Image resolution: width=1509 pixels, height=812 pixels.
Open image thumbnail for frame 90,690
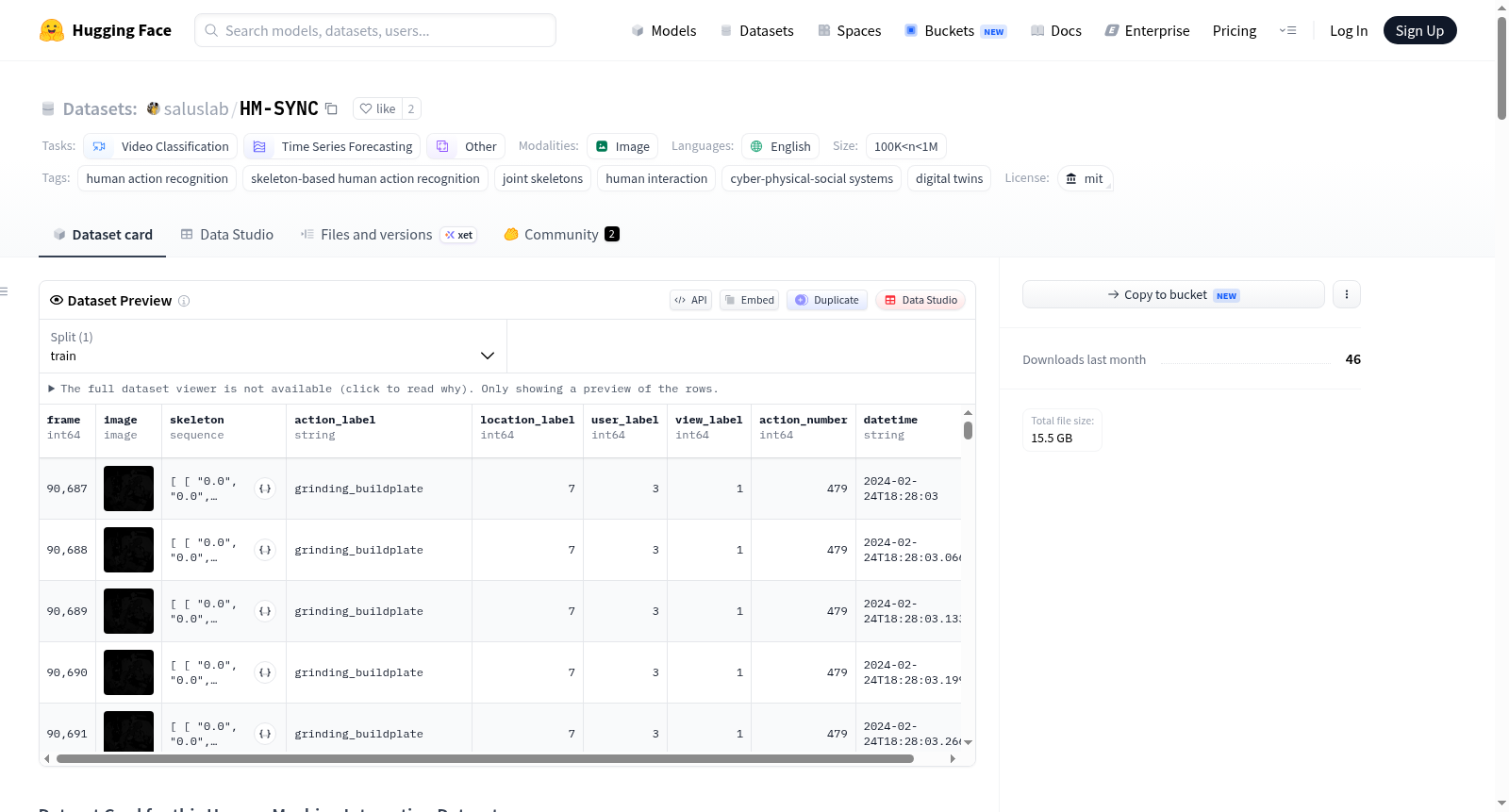(128, 672)
